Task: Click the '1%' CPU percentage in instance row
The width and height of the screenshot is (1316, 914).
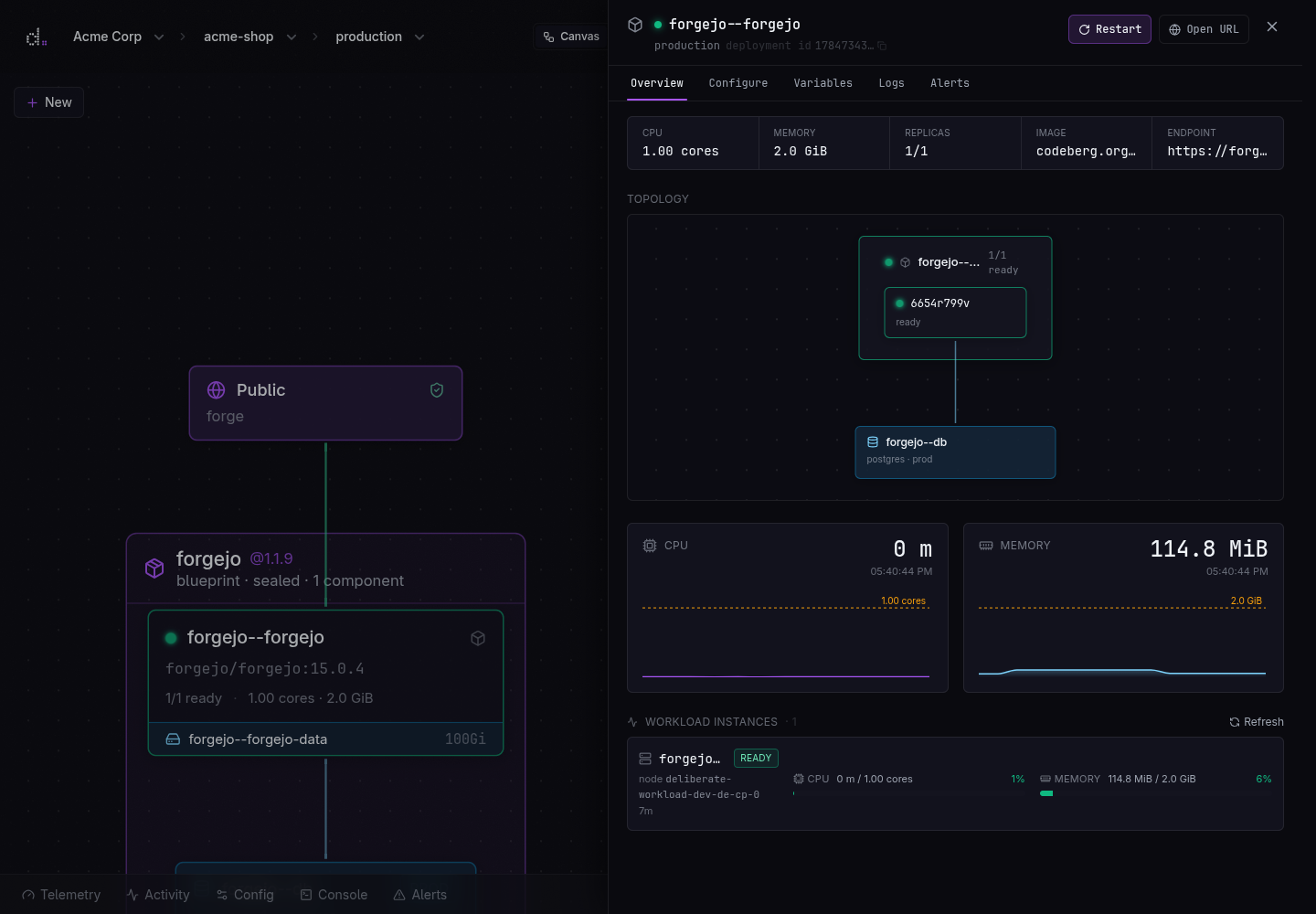Action: point(1018,779)
